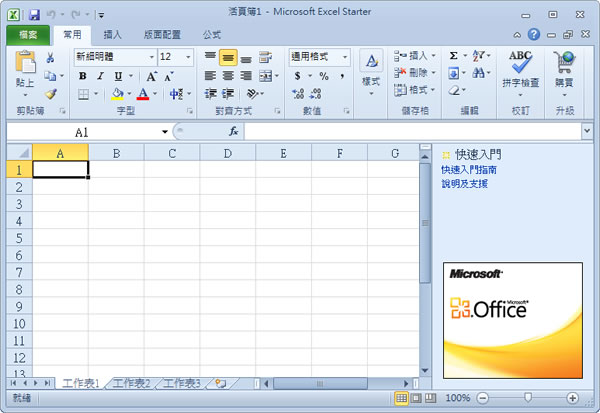Expand Delete cells dropdown

[434, 72]
